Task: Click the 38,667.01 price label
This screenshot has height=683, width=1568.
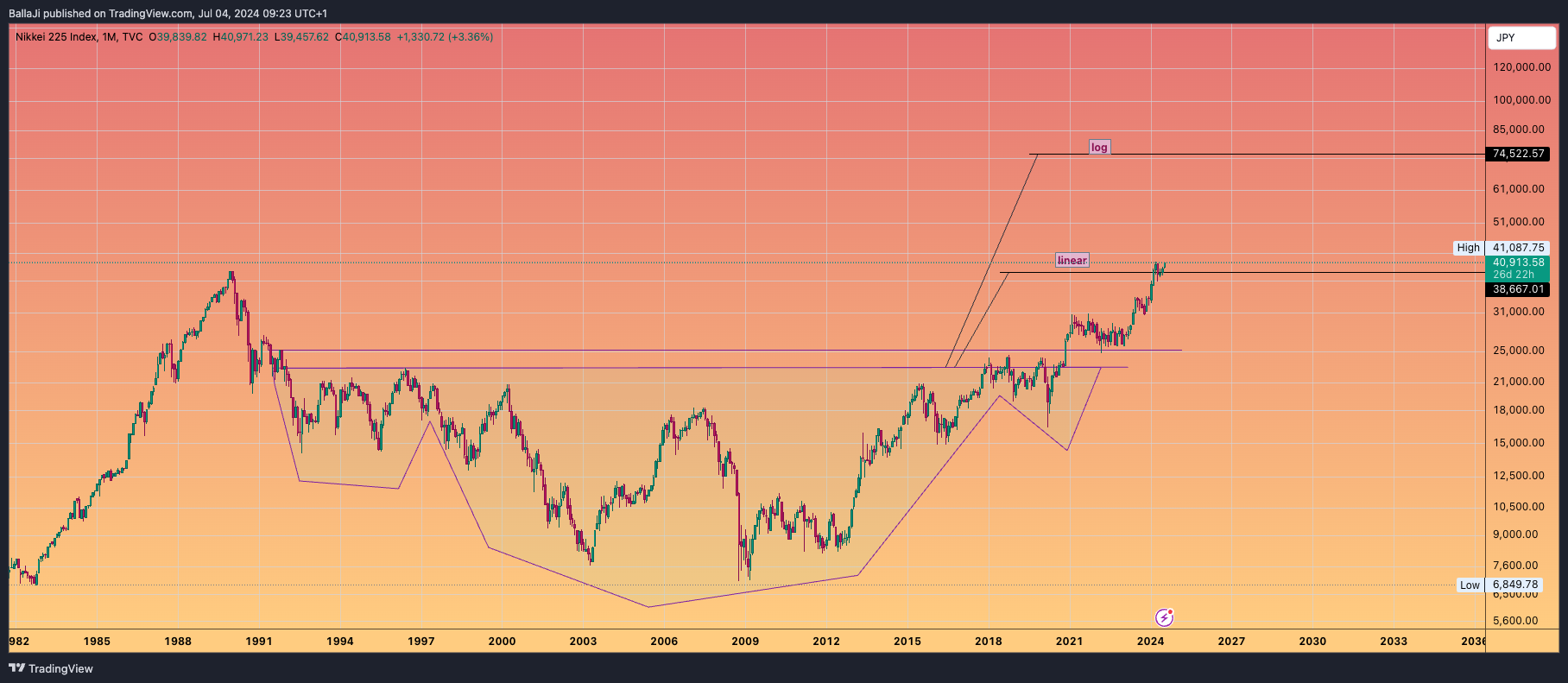Action: 1518,289
